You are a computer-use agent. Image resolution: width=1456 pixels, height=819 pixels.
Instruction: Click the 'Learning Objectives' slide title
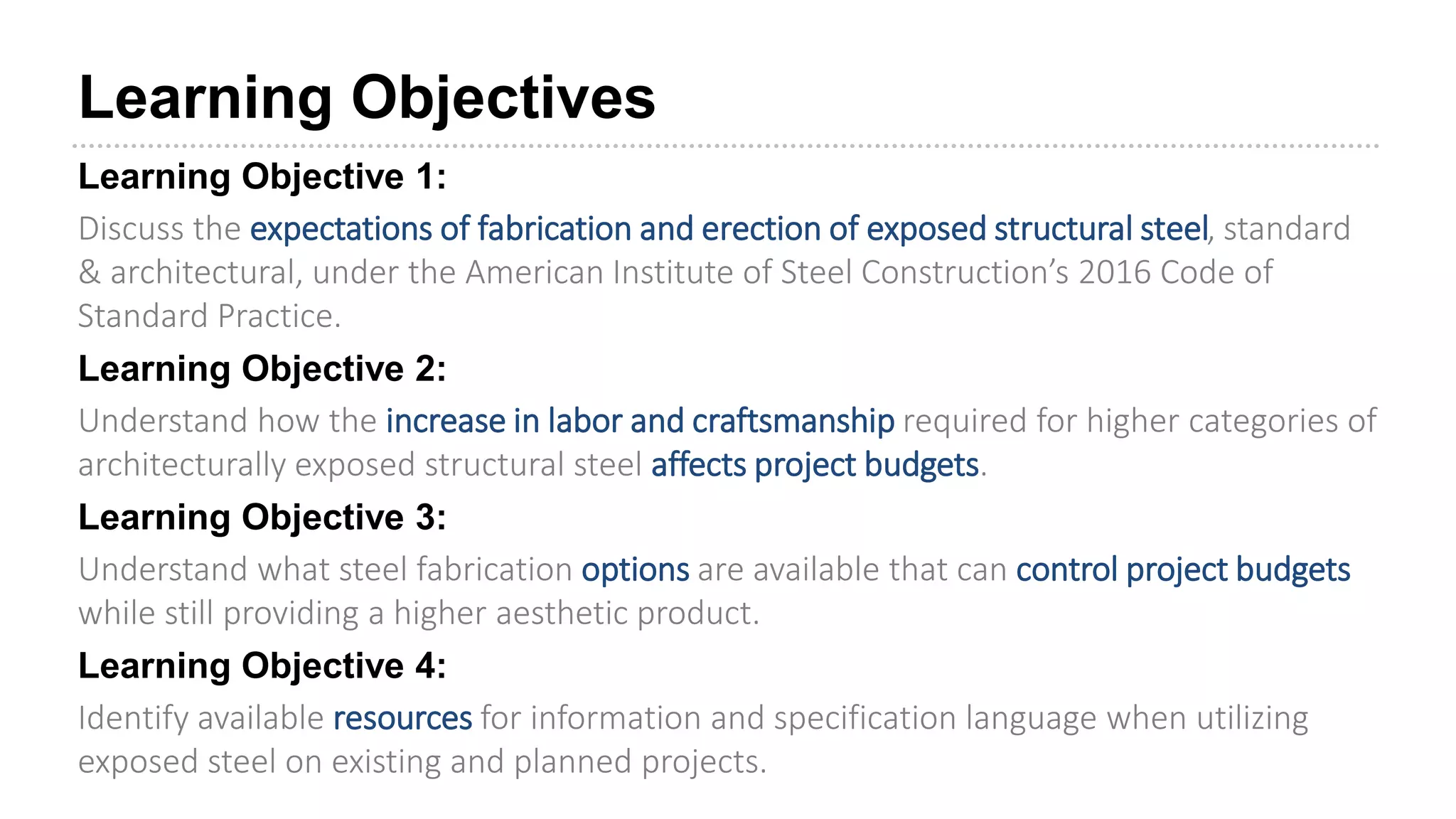[367, 100]
